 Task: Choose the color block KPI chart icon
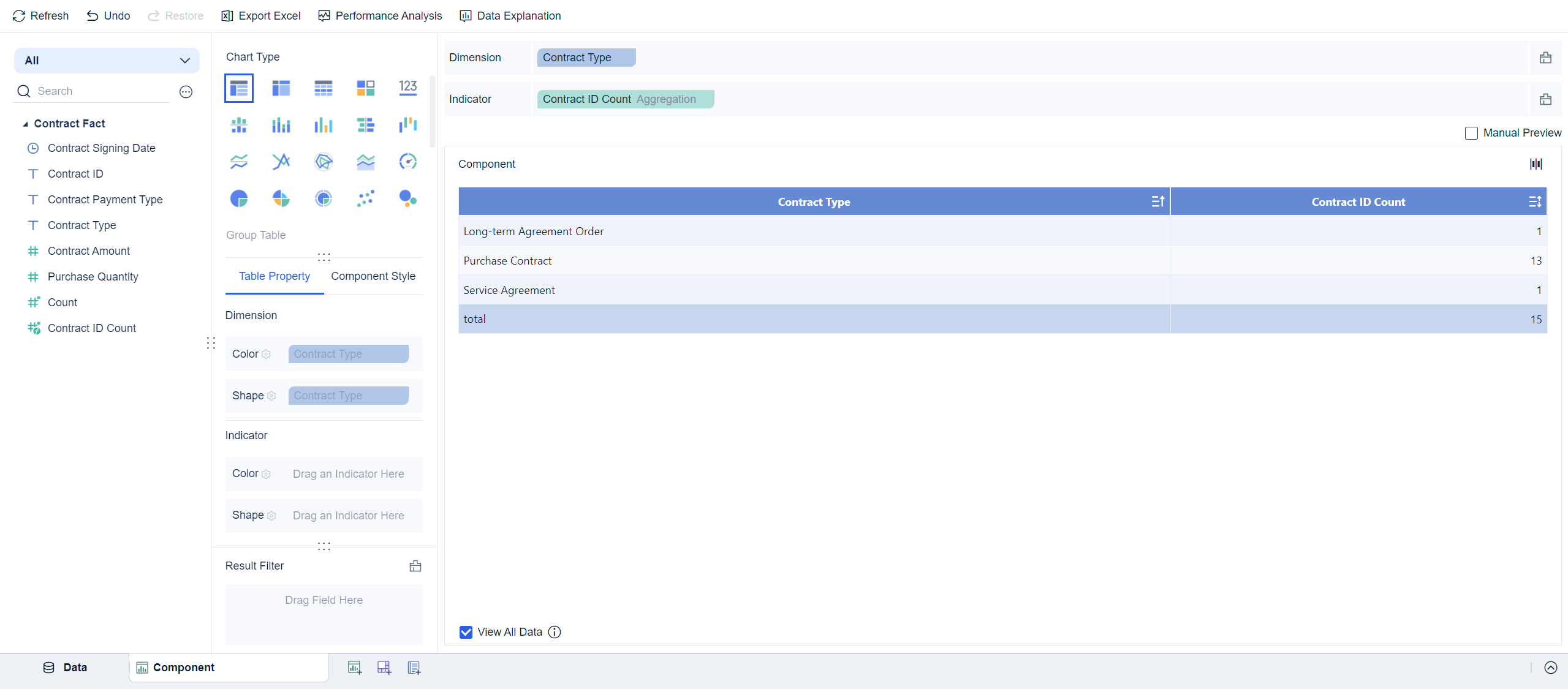(366, 88)
